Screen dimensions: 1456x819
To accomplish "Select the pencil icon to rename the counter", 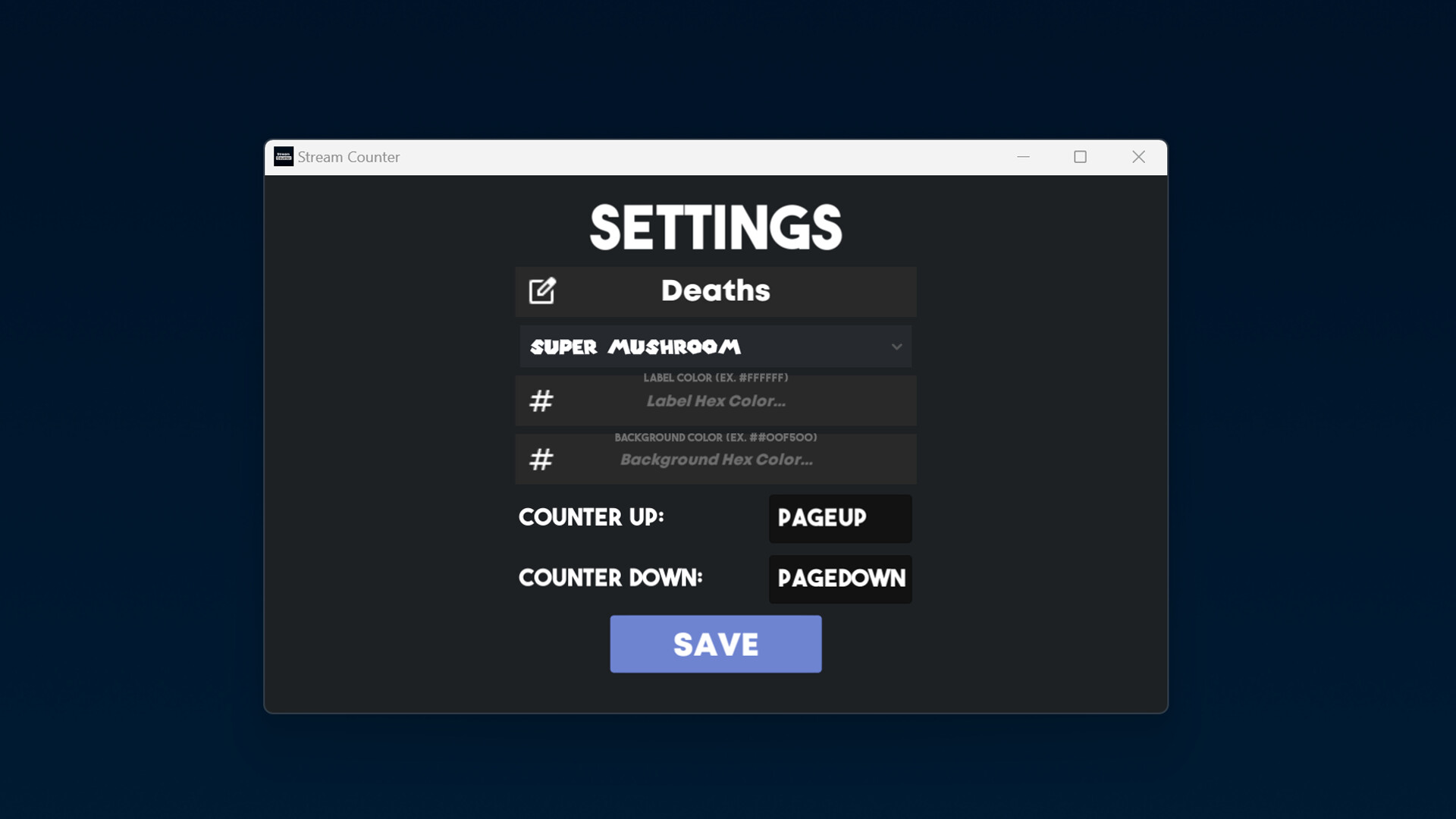I will pos(541,290).
